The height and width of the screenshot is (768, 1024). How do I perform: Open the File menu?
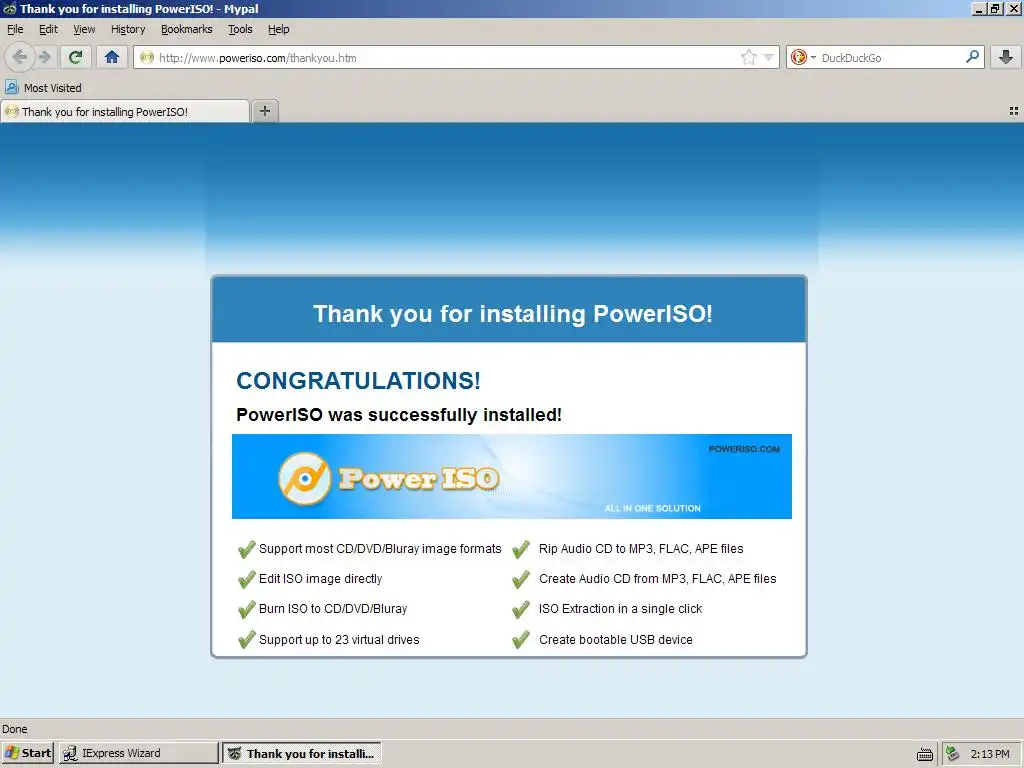pyautogui.click(x=15, y=29)
